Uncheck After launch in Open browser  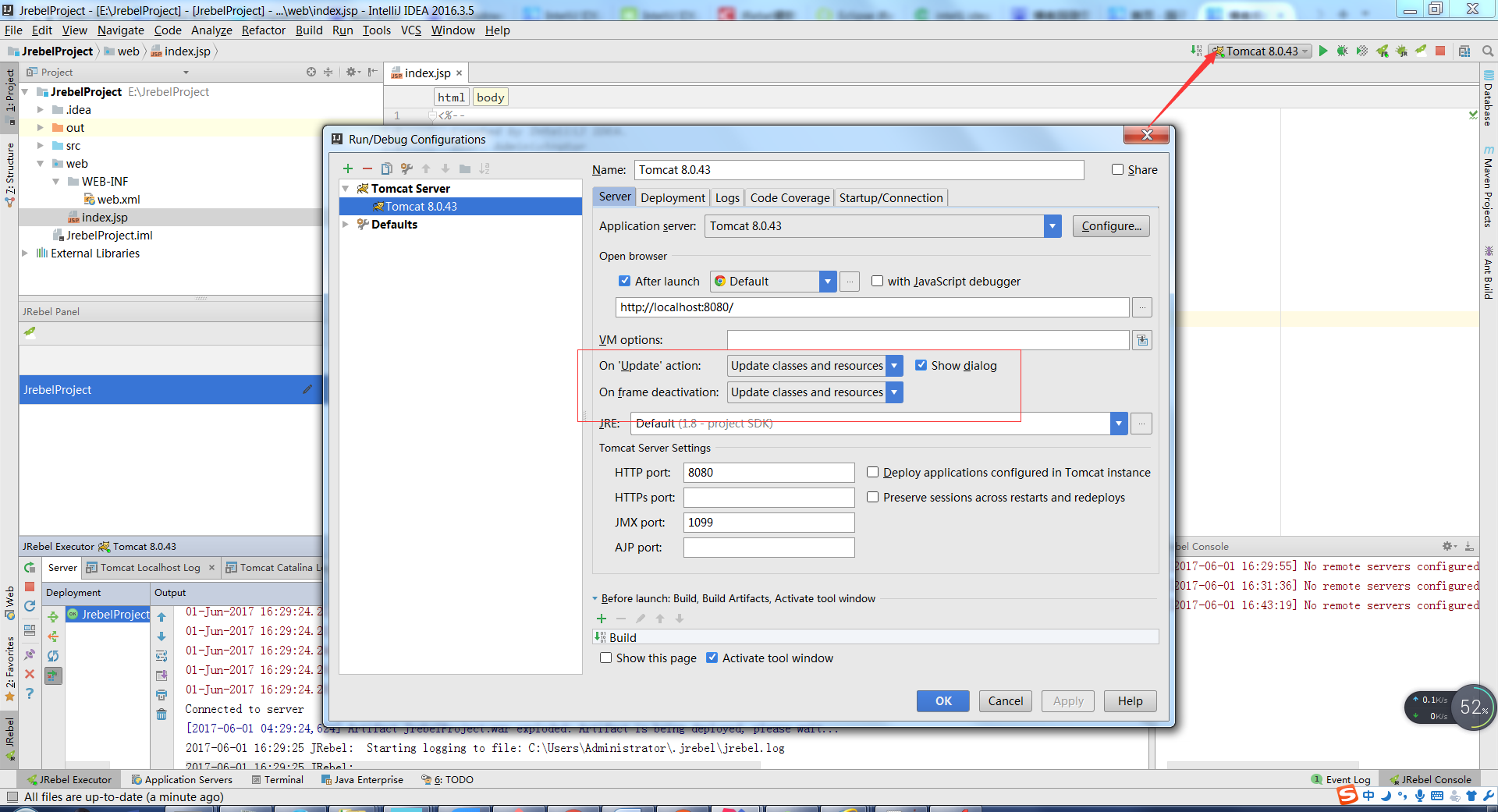point(624,281)
